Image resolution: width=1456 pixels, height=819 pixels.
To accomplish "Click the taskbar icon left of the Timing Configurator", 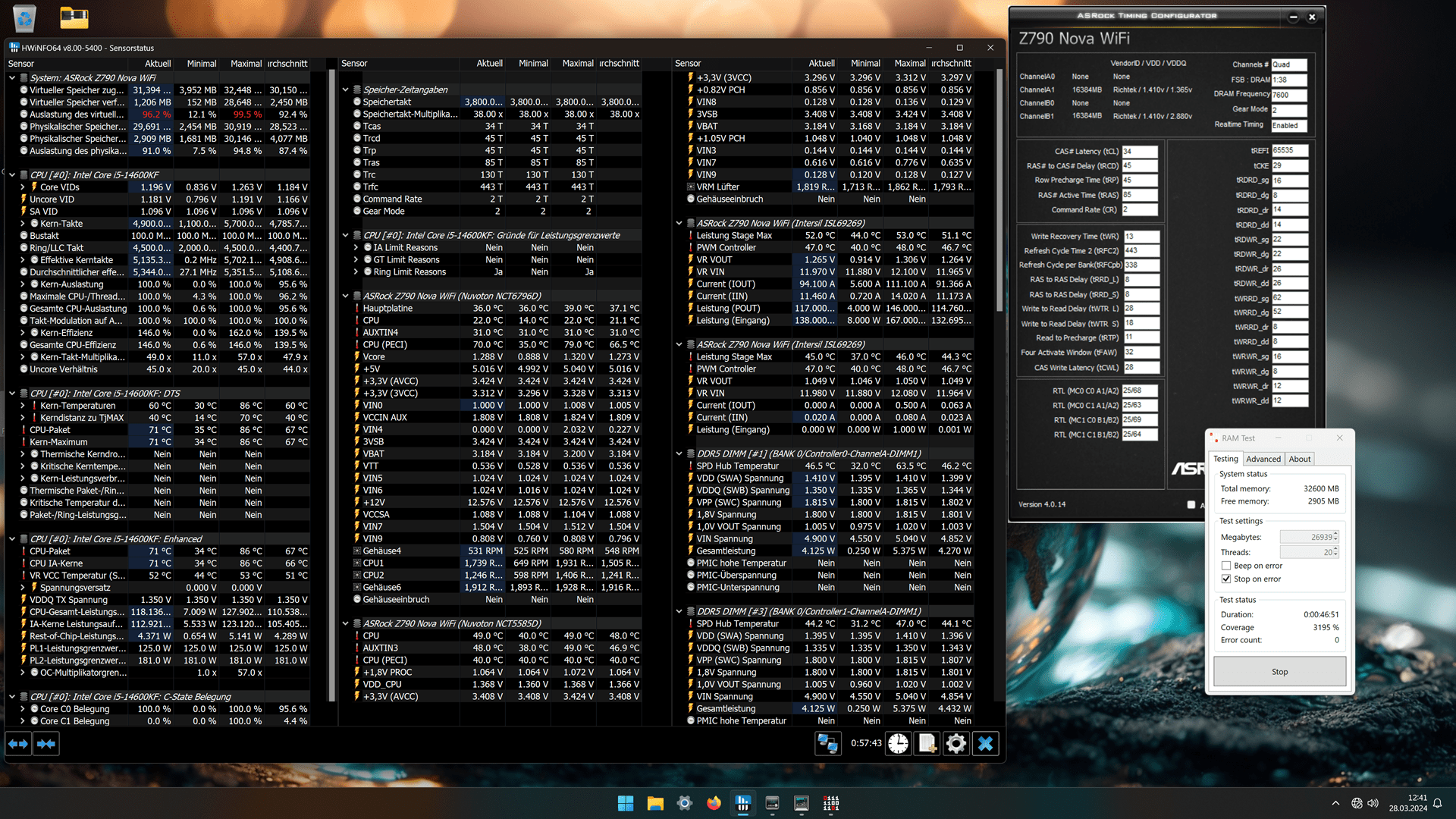I will [772, 803].
